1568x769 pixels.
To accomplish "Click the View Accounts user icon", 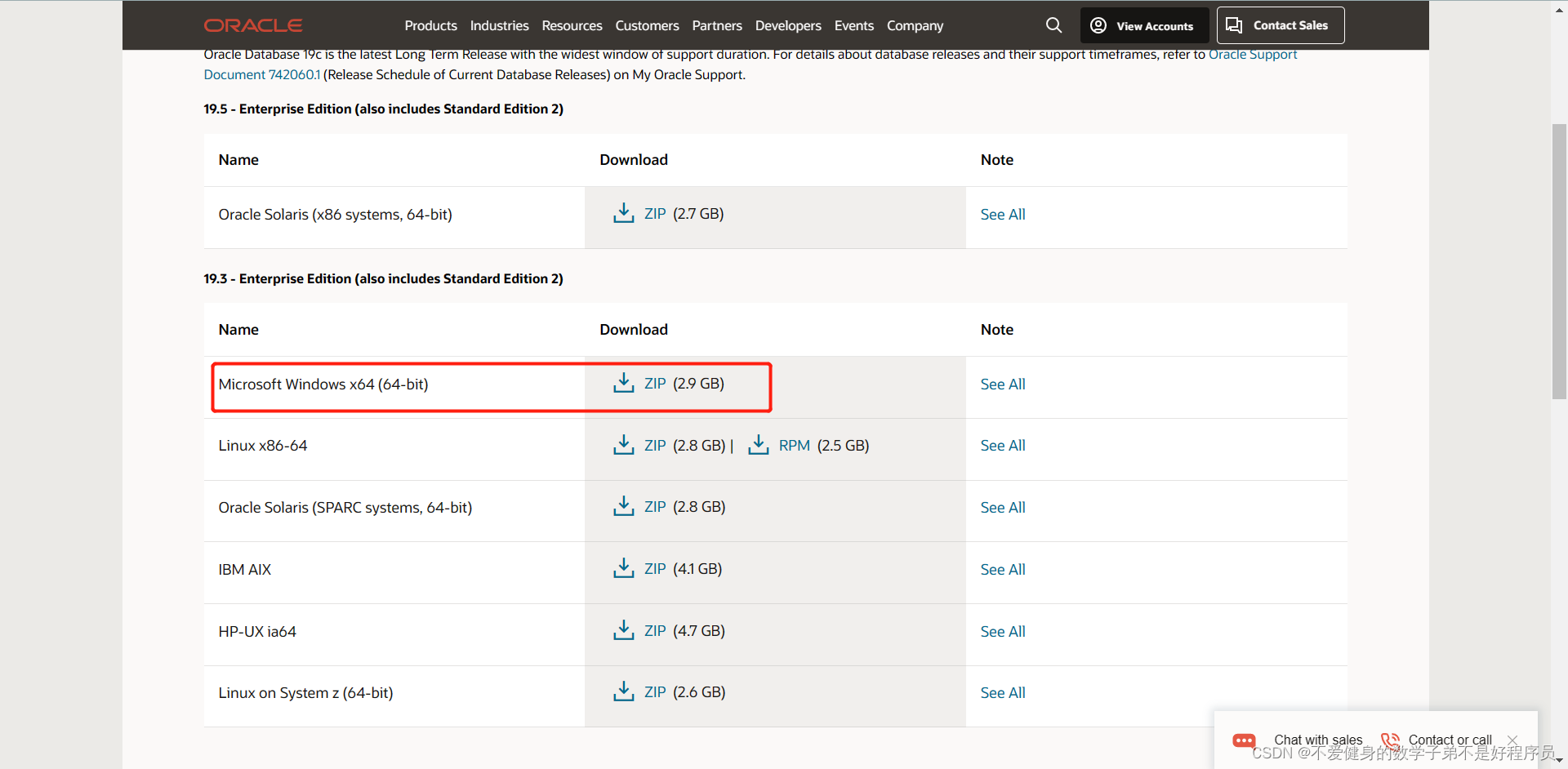I will 1098,25.
